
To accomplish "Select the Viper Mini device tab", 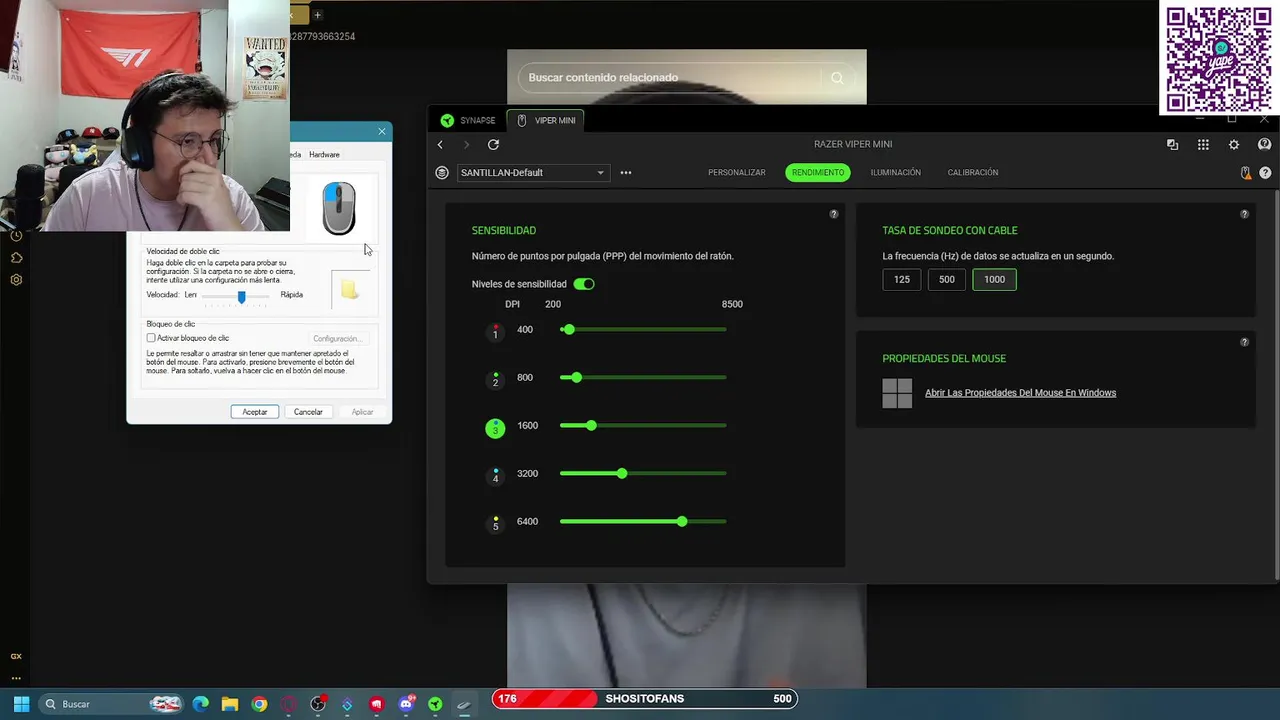I will [546, 120].
